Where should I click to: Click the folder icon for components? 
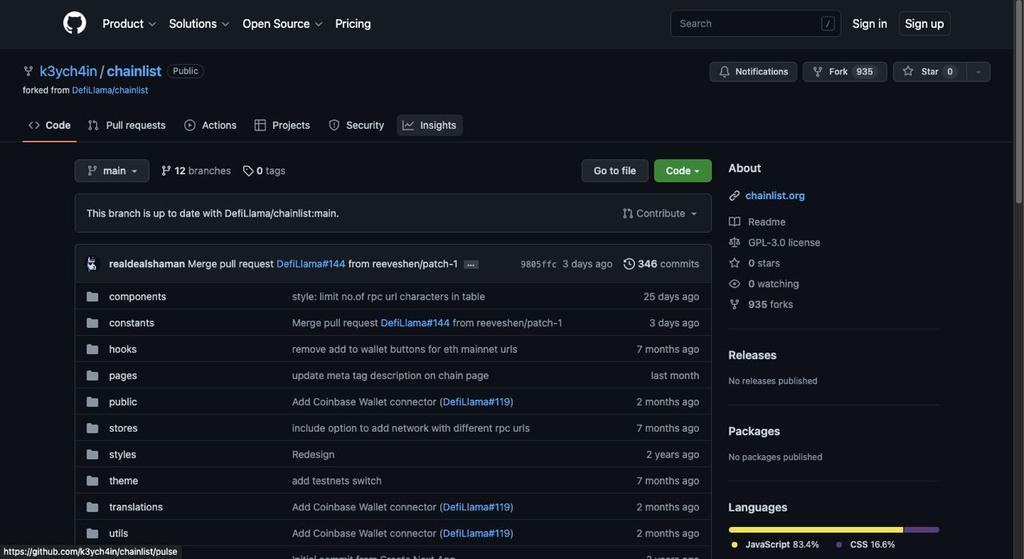(93, 297)
